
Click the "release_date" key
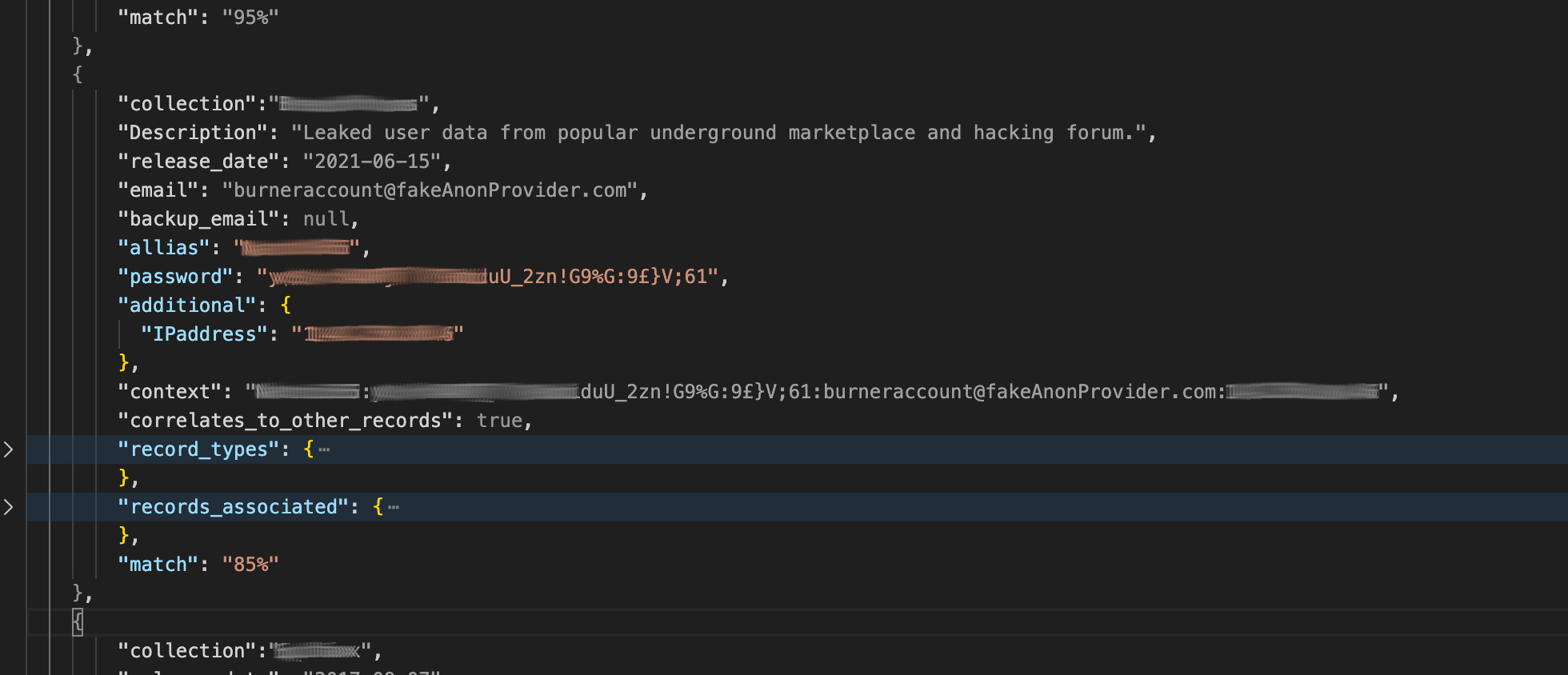click(198, 162)
